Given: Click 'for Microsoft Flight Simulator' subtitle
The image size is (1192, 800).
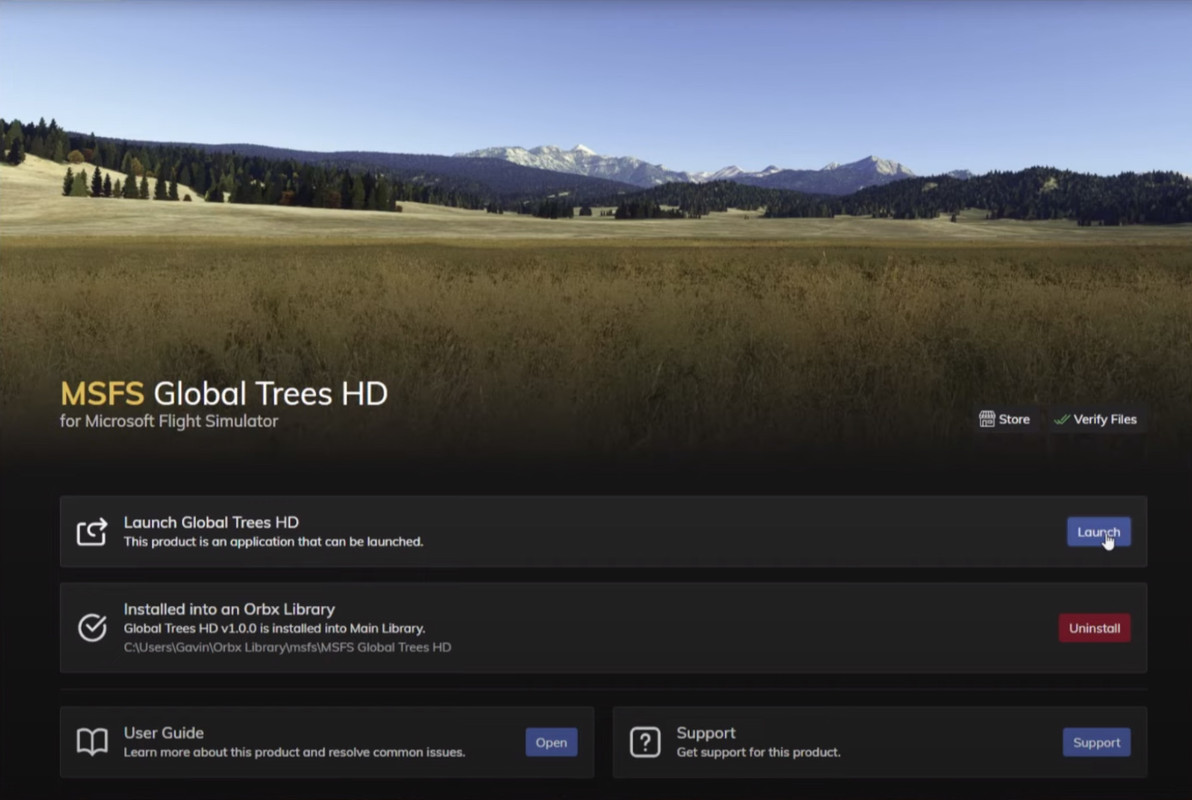Looking at the screenshot, I should click(x=169, y=421).
